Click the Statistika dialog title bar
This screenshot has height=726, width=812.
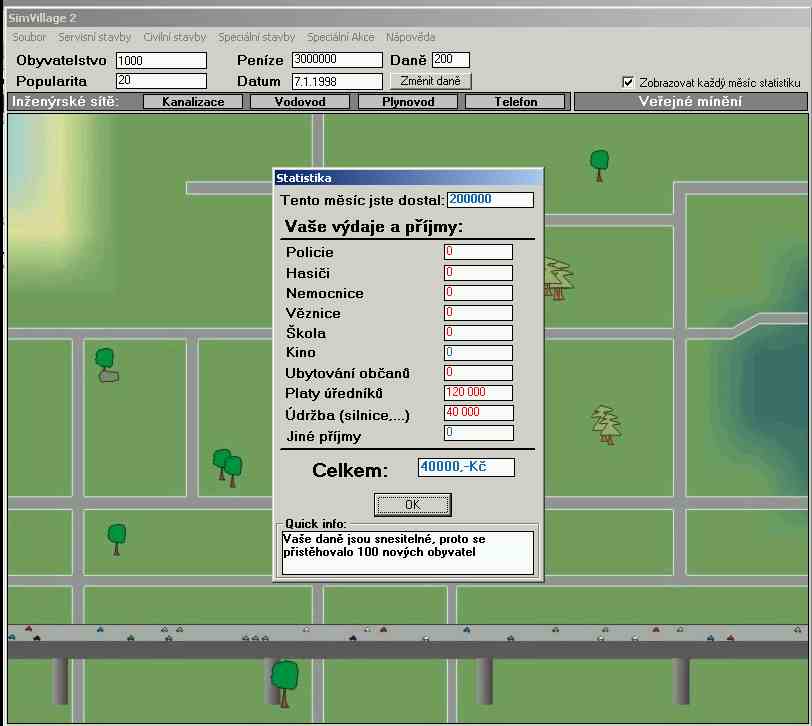pyautogui.click(x=408, y=178)
